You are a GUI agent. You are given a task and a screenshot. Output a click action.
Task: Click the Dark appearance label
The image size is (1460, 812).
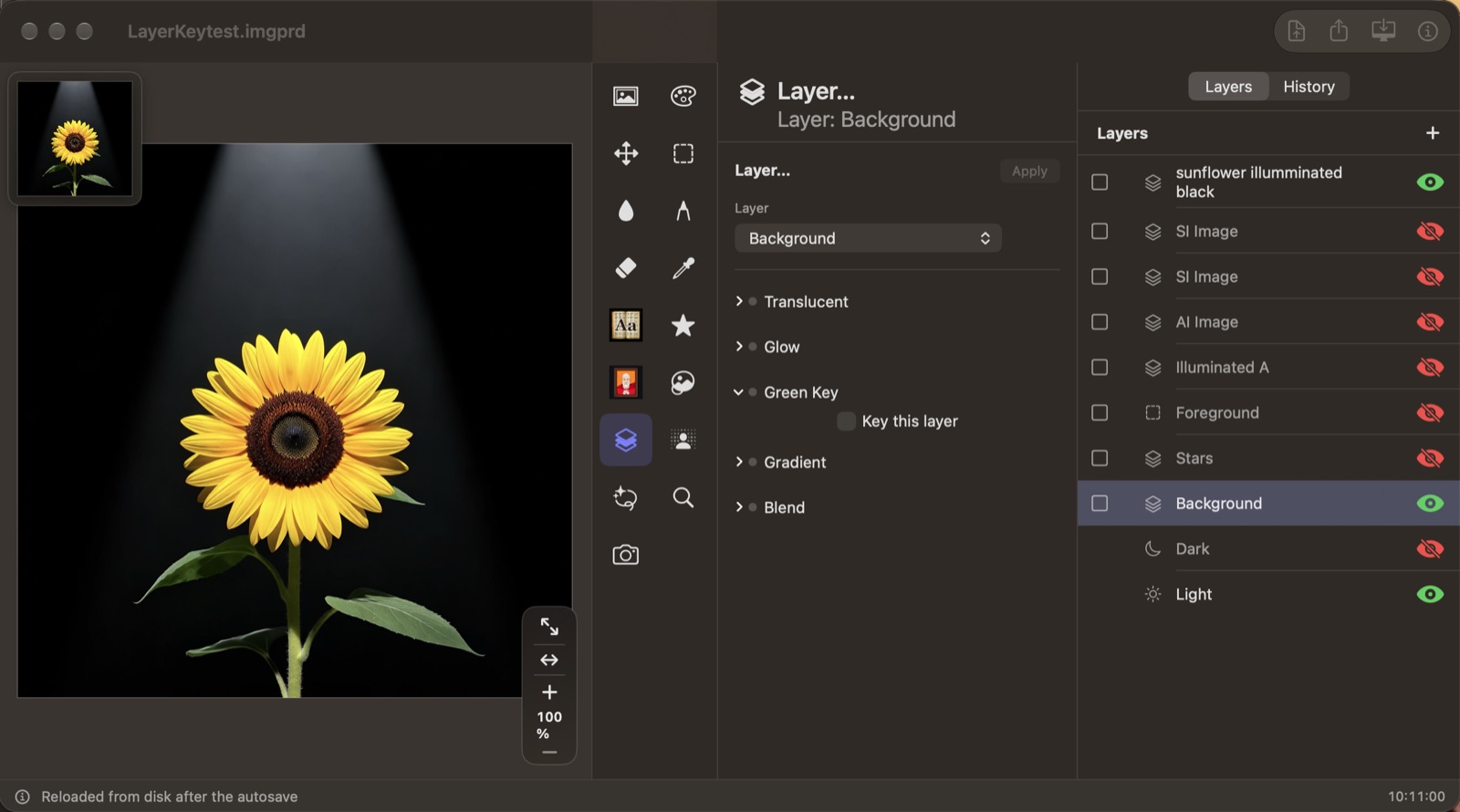[x=1192, y=548]
